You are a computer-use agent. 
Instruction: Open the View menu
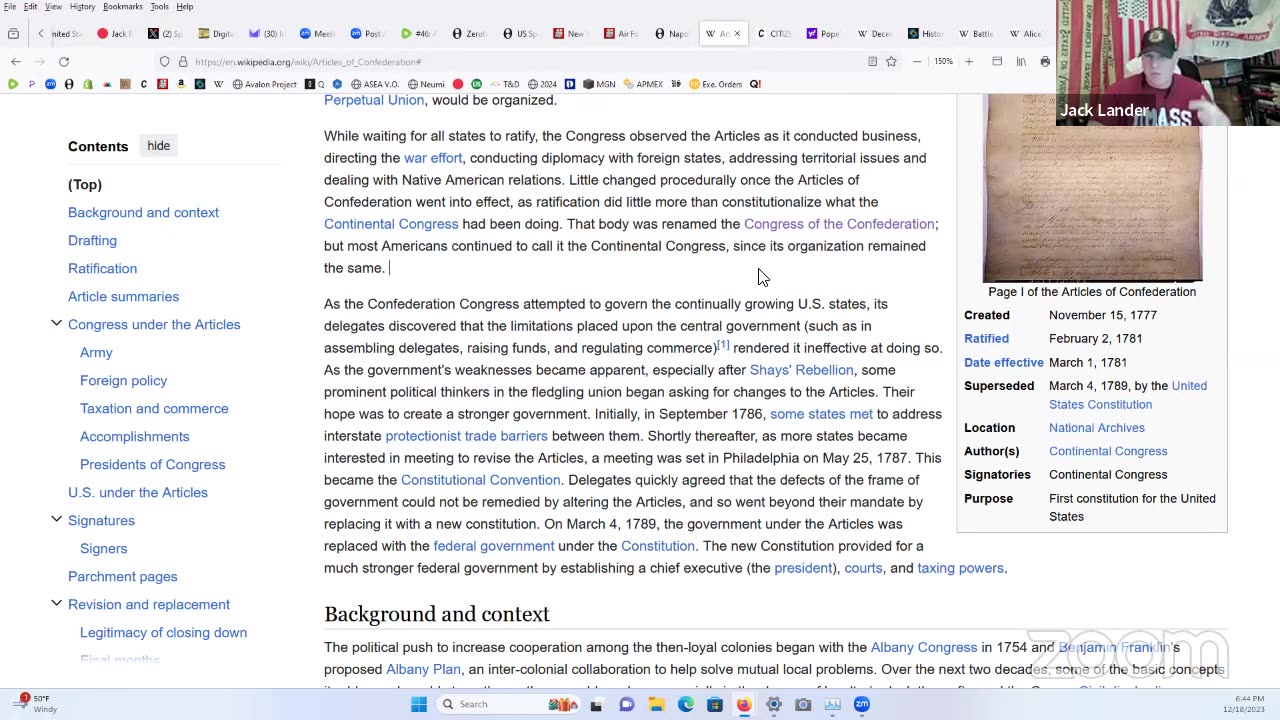(x=53, y=7)
